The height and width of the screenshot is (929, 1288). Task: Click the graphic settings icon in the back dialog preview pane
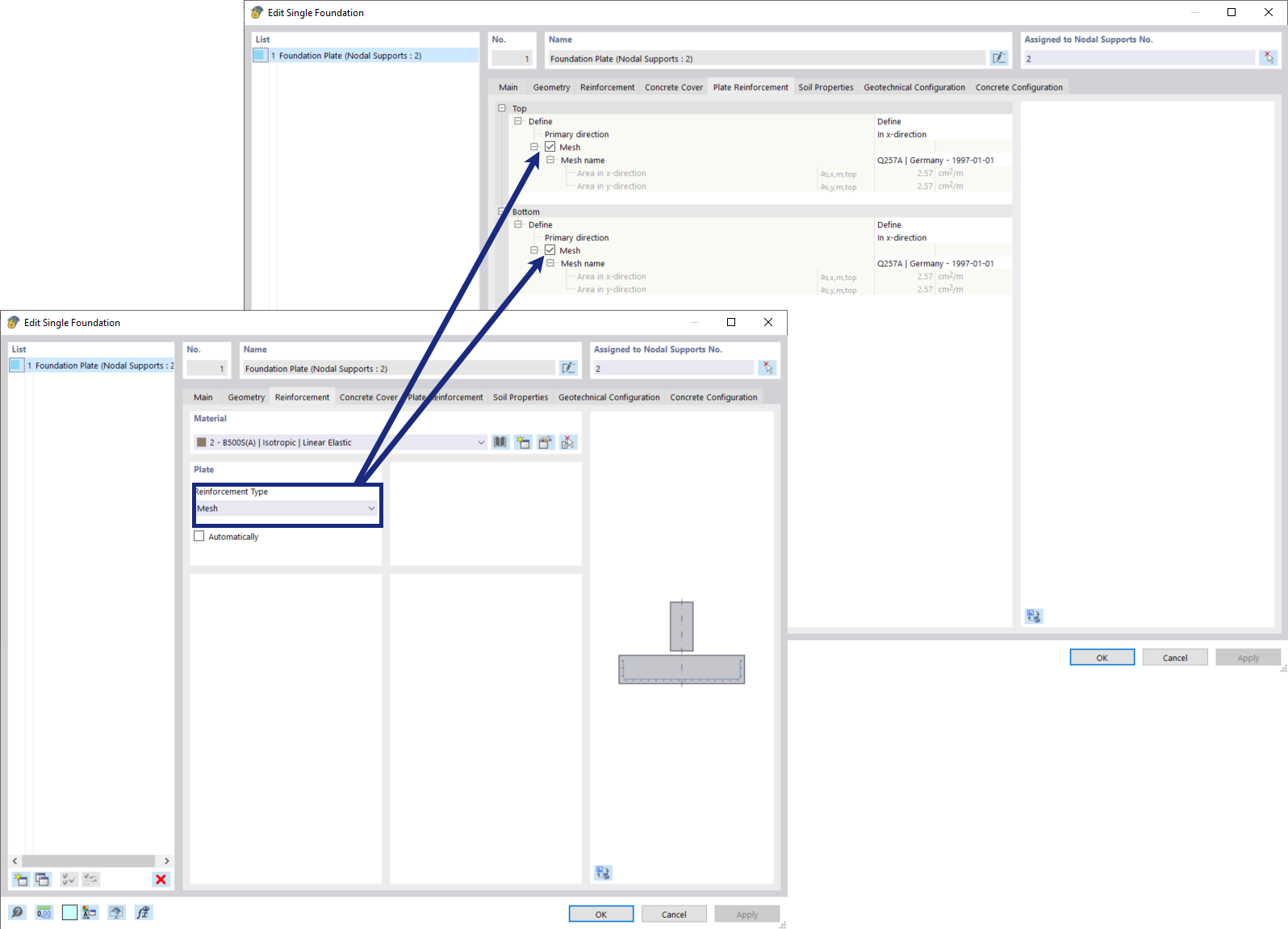click(x=1034, y=616)
